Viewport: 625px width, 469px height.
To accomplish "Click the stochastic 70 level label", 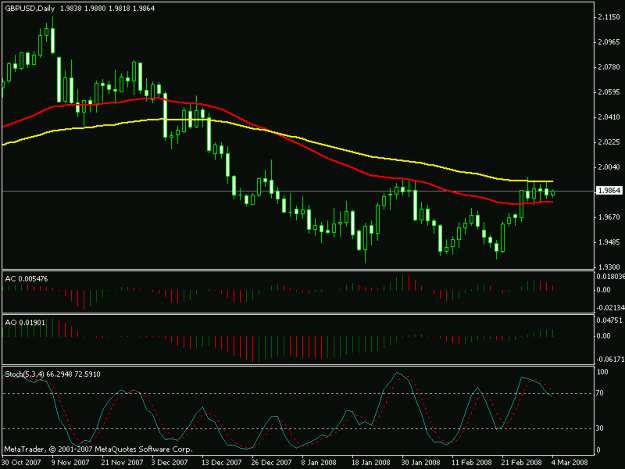I will point(601,393).
